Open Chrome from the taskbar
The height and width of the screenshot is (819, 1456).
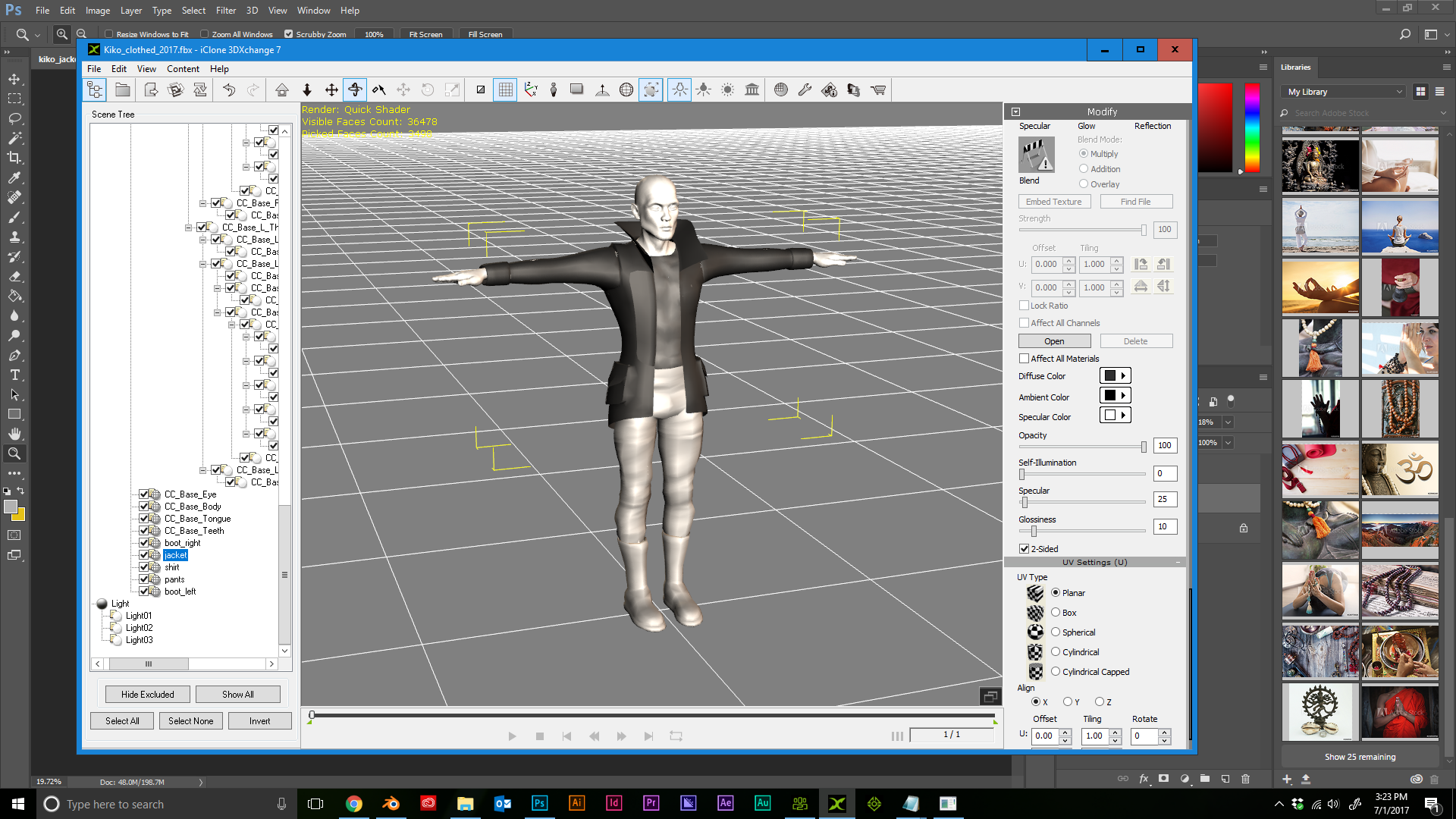(x=354, y=803)
